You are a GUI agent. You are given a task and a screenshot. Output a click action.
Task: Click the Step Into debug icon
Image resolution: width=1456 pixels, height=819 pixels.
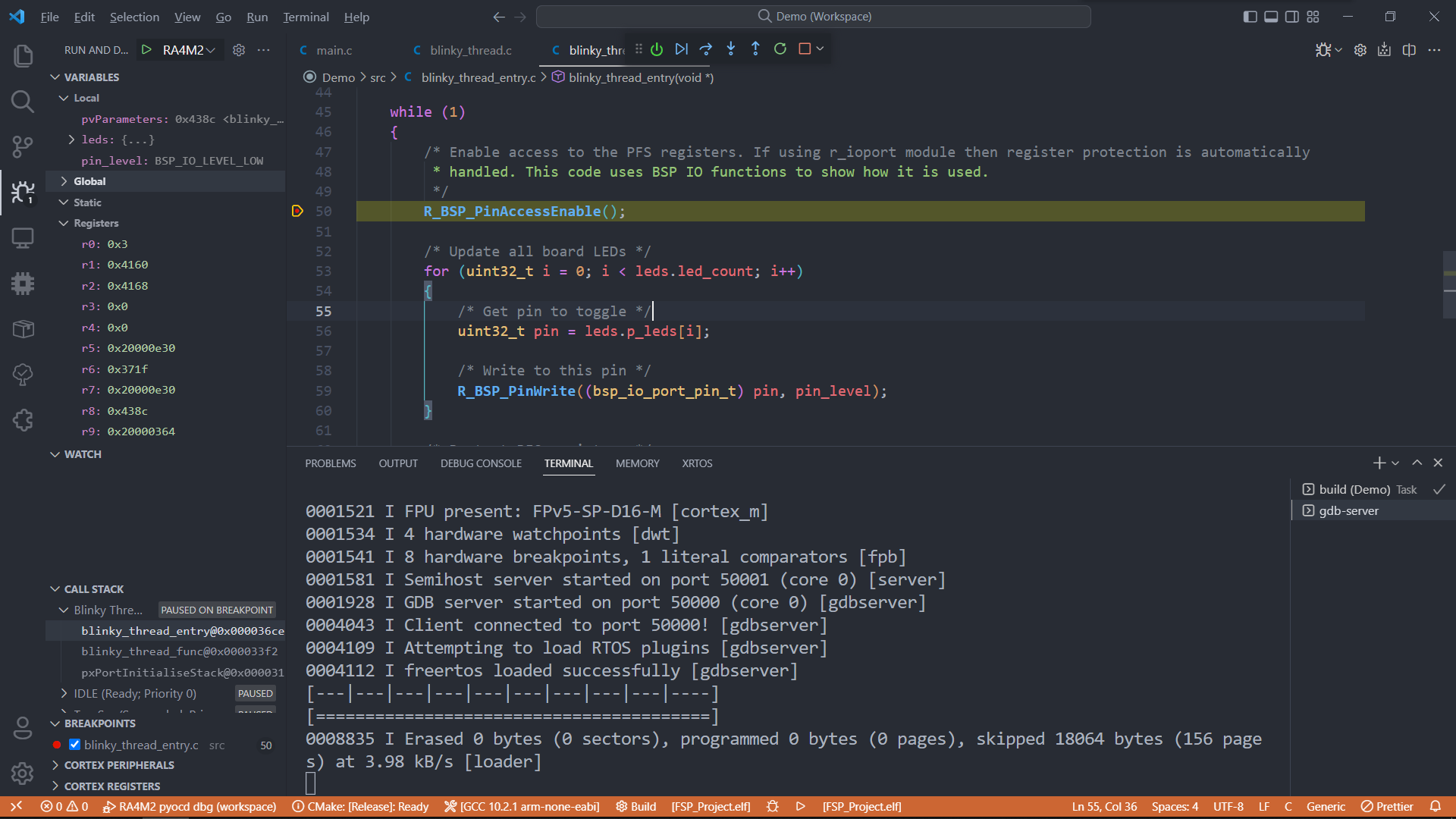click(x=731, y=48)
